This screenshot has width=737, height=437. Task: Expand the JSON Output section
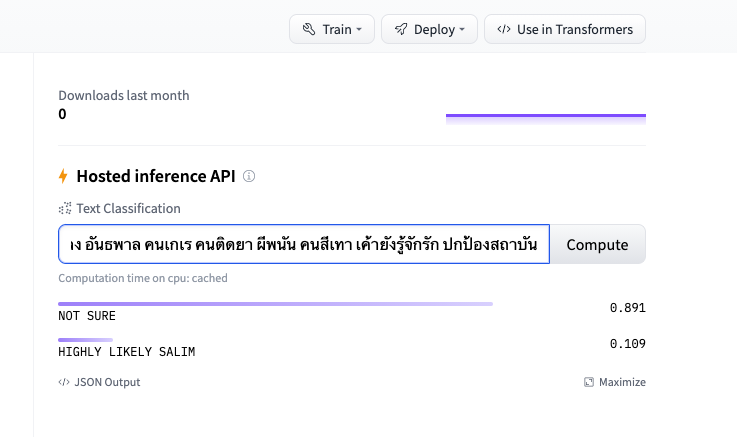(x=99, y=382)
